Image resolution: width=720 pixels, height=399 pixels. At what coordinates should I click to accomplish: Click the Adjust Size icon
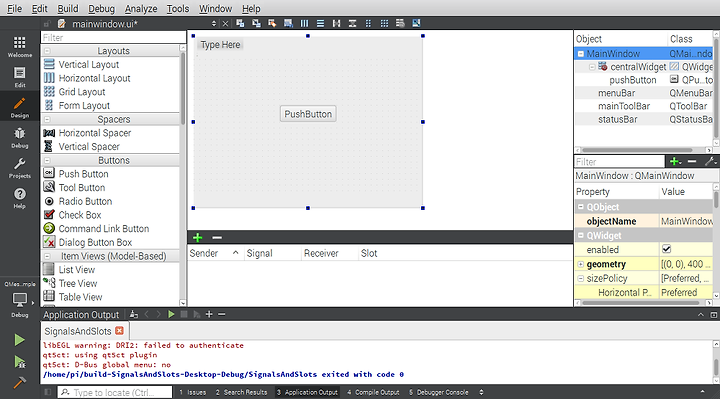[416, 23]
